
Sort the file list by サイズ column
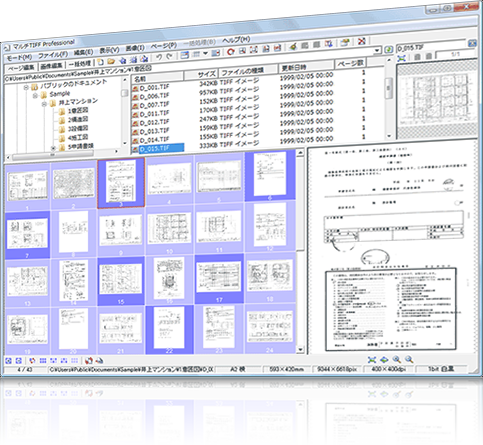coord(201,74)
